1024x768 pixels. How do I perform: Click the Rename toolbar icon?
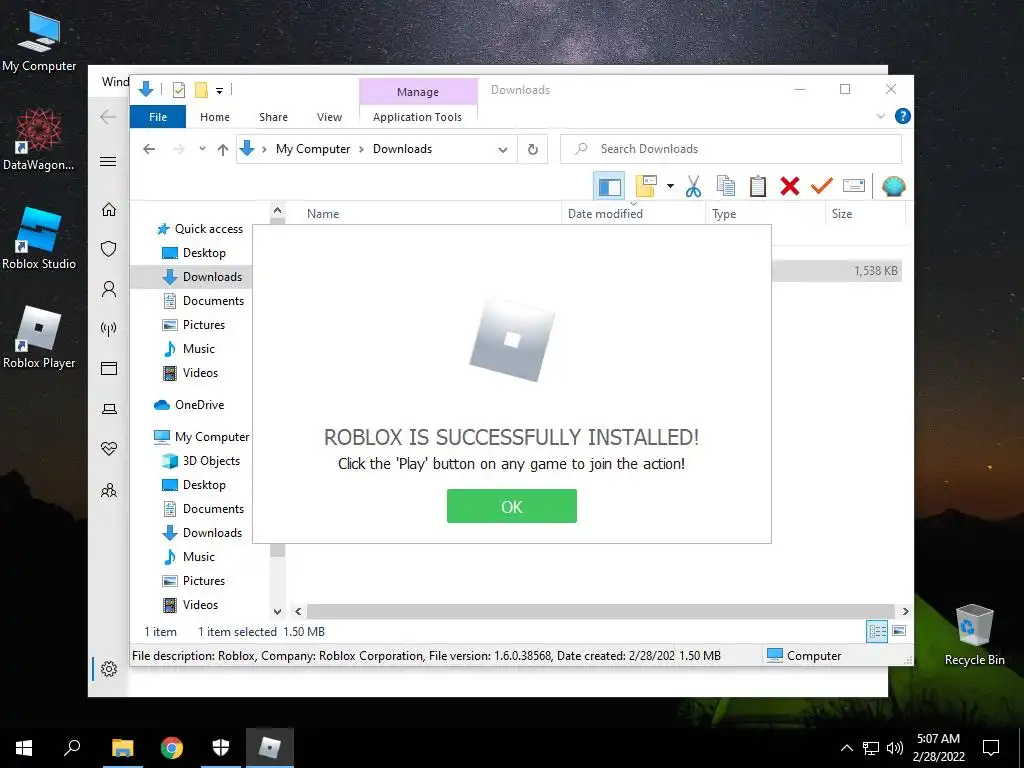click(854, 186)
